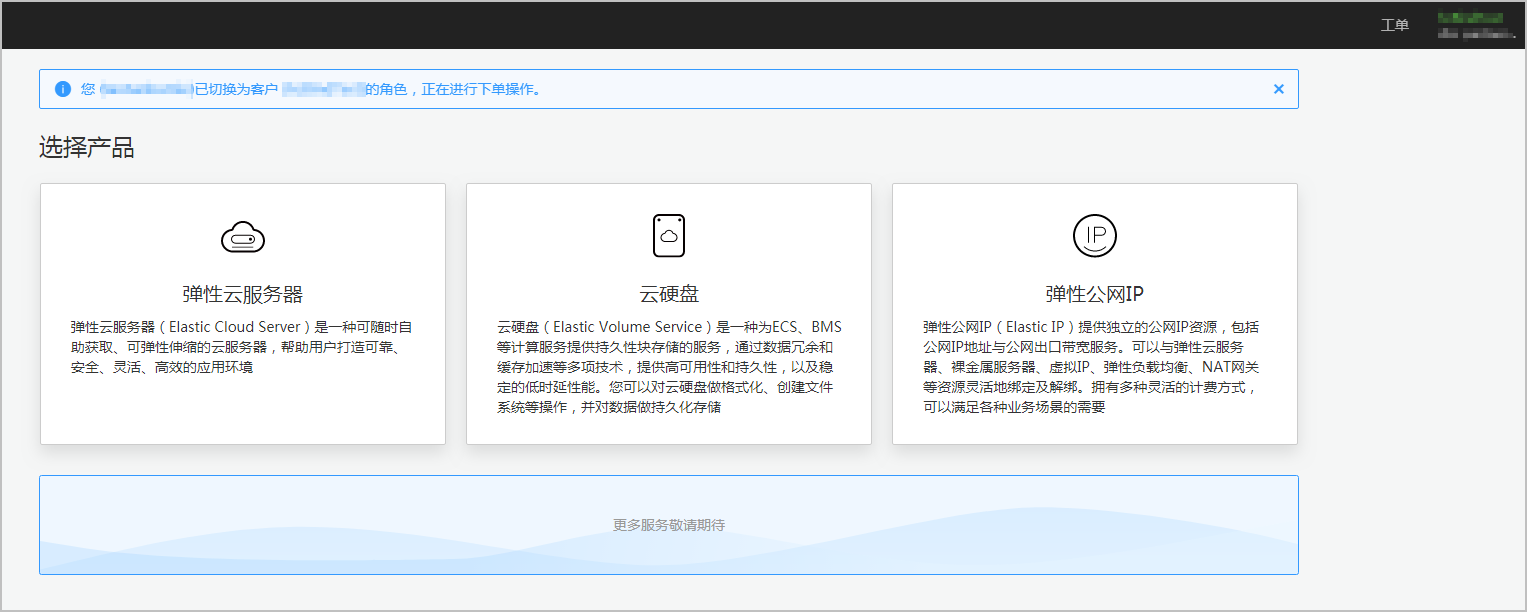Click blank space at bottom of 云硬盘 card
Screen dimensions: 1527x612
pyautogui.click(x=668, y=431)
